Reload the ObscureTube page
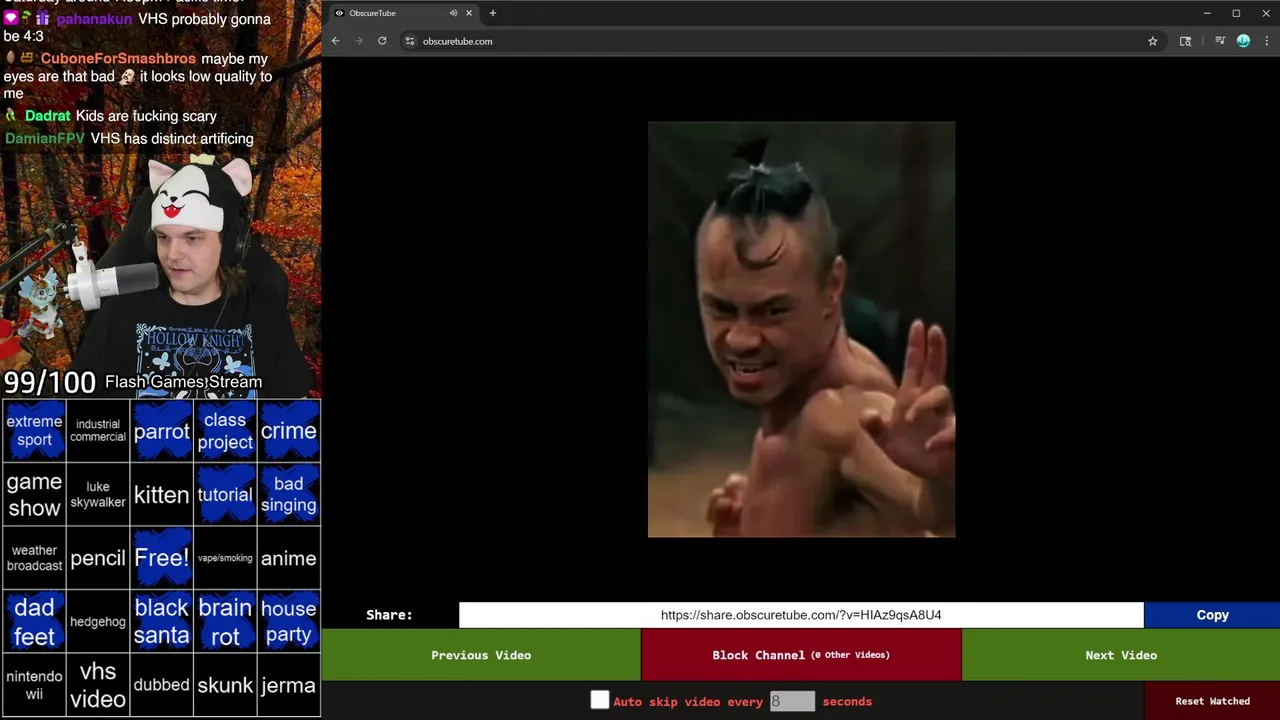 (382, 41)
